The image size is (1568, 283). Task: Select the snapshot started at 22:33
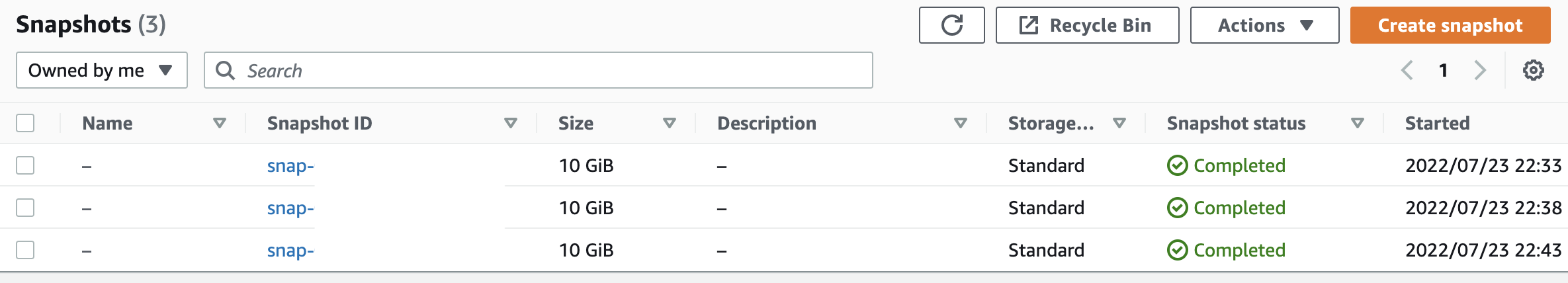coord(25,165)
